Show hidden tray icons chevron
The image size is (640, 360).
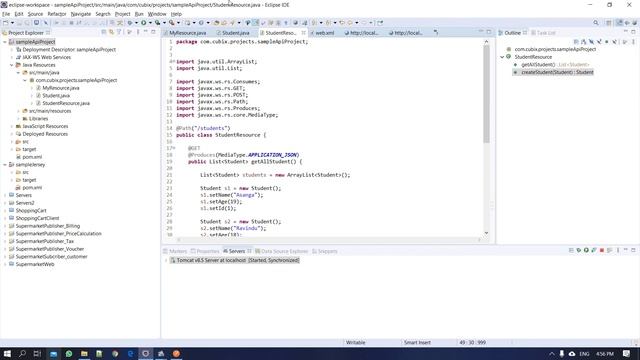point(551,353)
